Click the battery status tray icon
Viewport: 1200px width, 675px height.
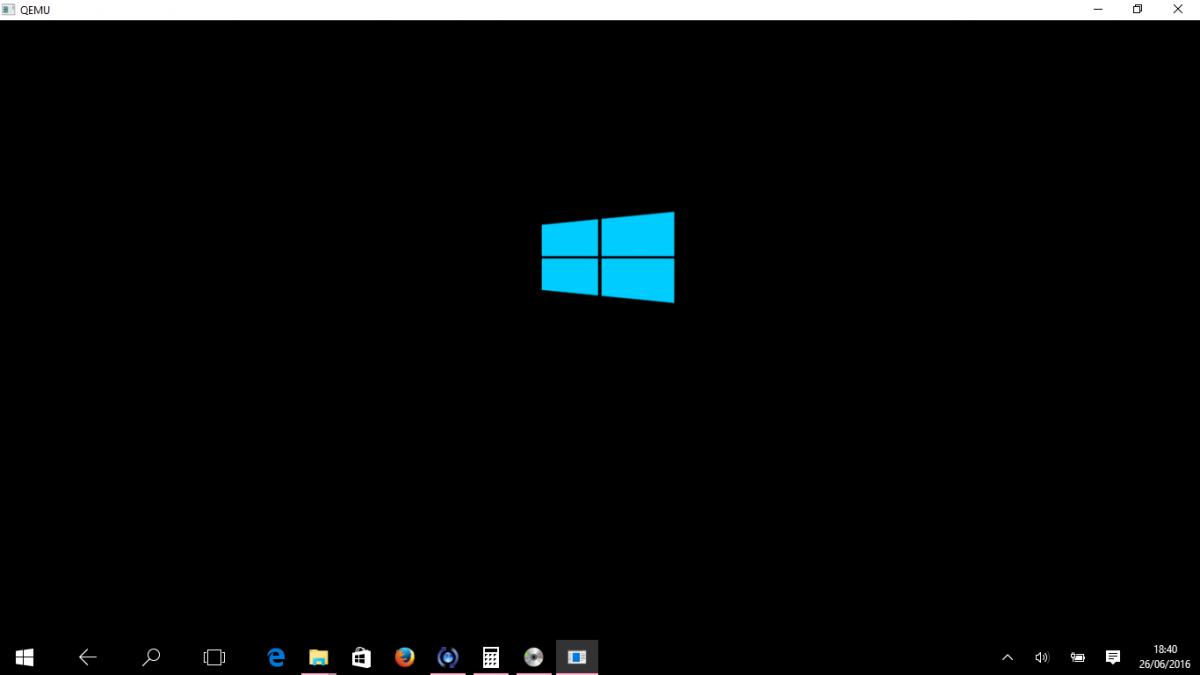1077,657
